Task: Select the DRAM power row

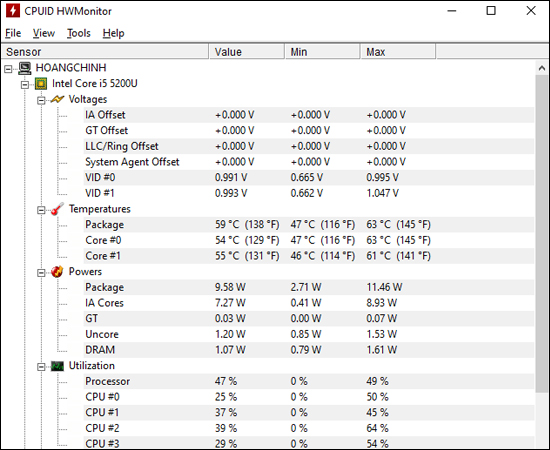Action: tap(309, 350)
